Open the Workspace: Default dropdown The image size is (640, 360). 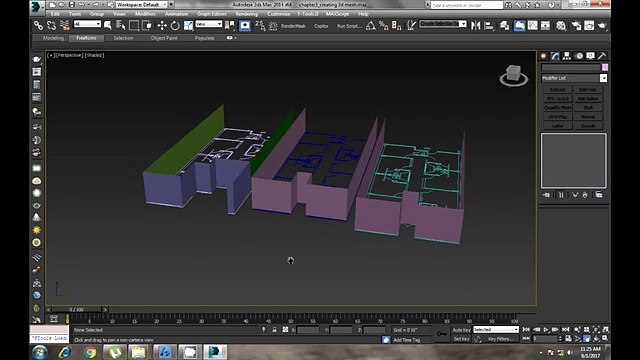[x=142, y=4]
